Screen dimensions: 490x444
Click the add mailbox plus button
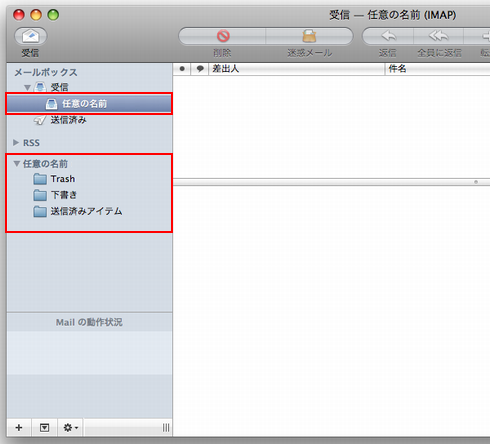[x=19, y=427]
